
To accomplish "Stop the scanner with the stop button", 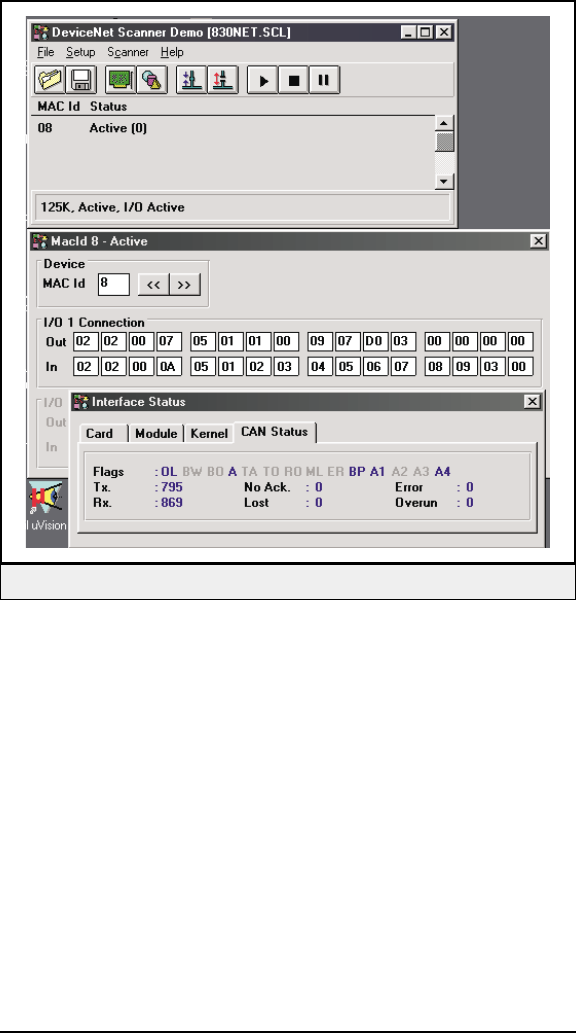I will [294, 80].
